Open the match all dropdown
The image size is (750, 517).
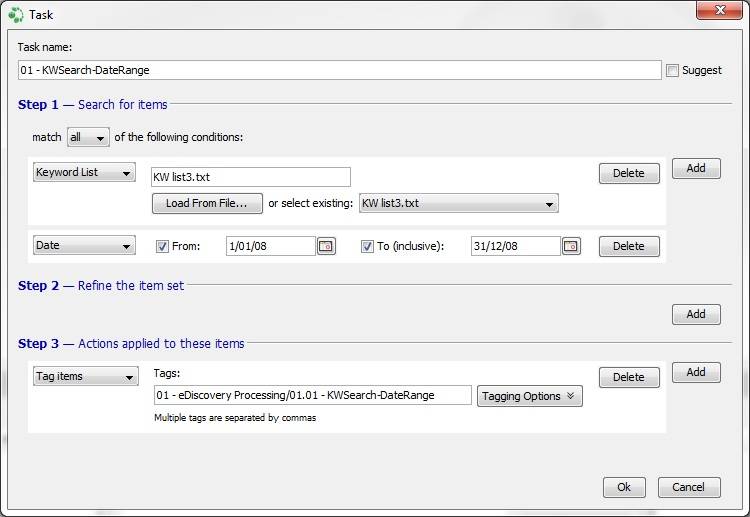tap(88, 137)
